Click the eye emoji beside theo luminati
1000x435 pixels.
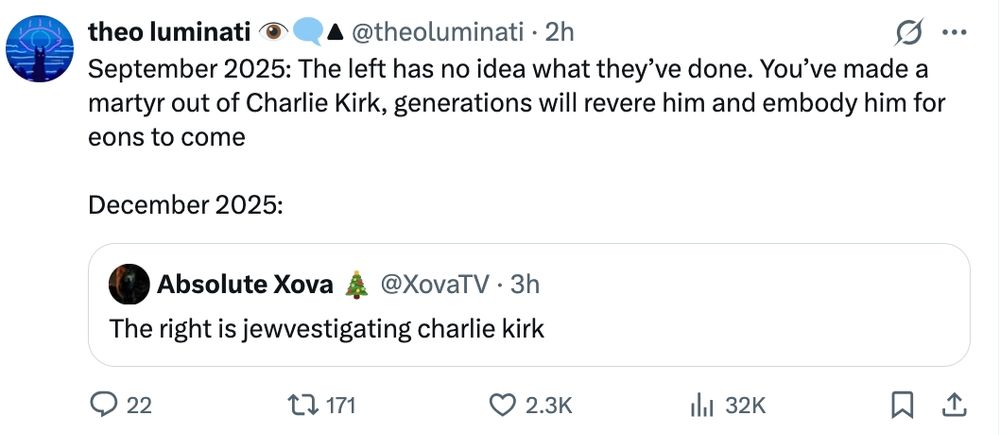[x=272, y=33]
